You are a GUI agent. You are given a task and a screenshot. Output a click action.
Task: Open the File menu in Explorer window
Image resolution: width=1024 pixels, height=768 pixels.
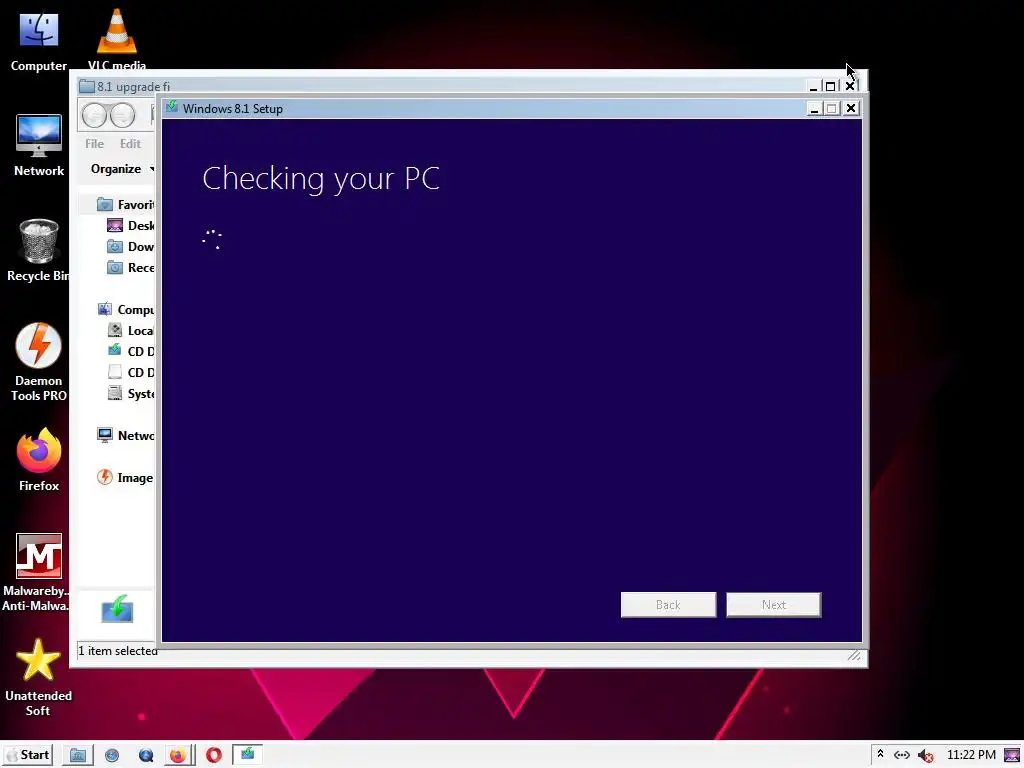click(94, 144)
